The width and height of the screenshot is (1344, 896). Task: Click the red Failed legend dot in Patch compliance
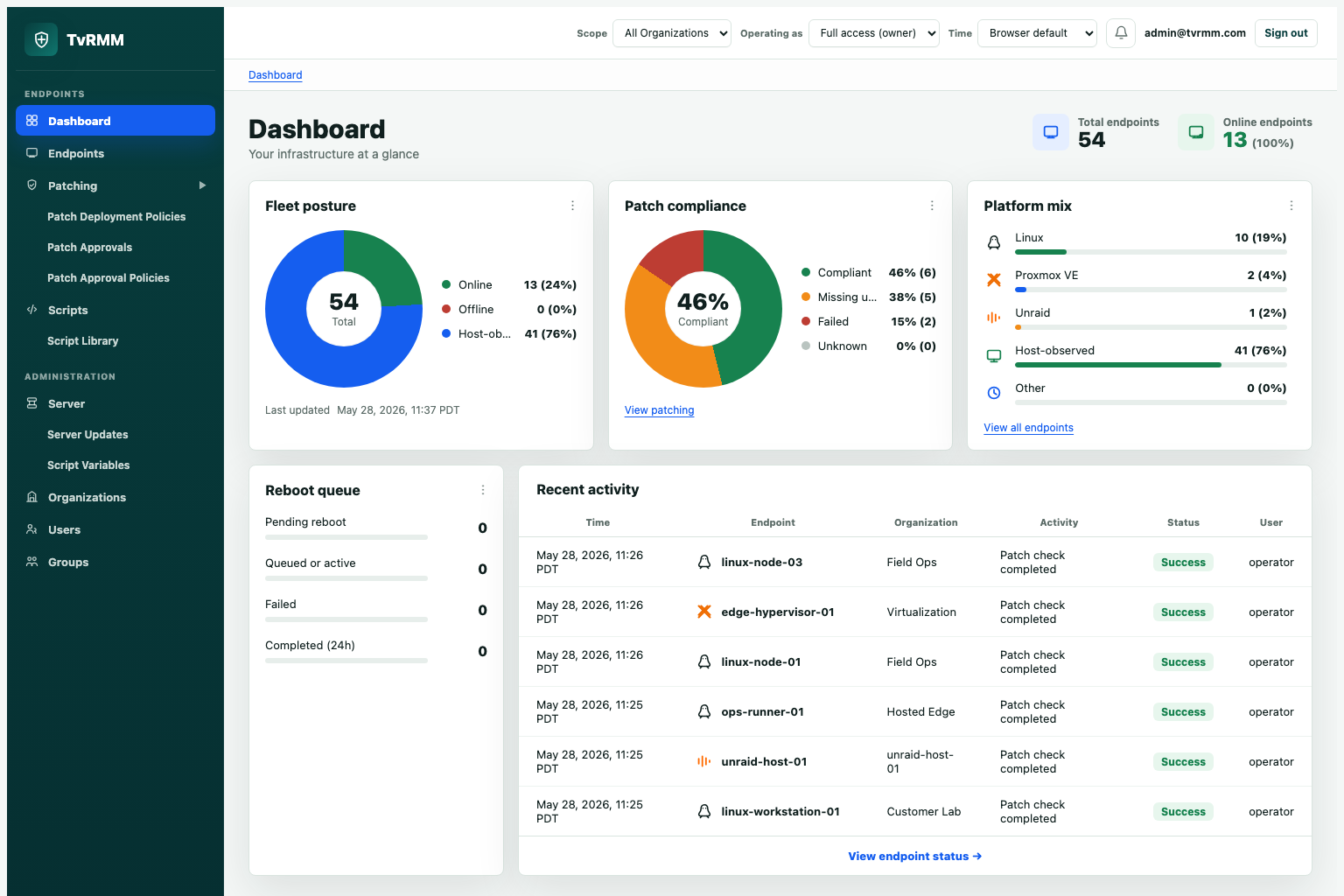click(x=806, y=321)
